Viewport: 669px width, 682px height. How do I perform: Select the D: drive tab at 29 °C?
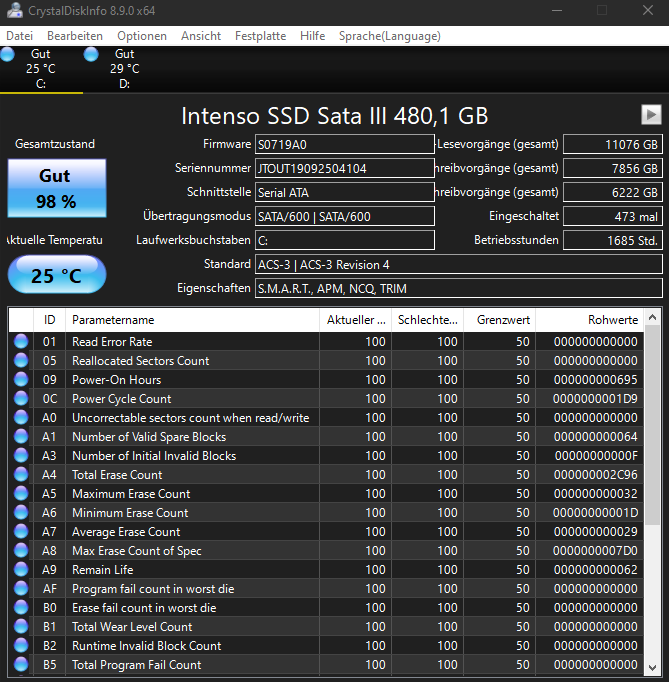125,69
